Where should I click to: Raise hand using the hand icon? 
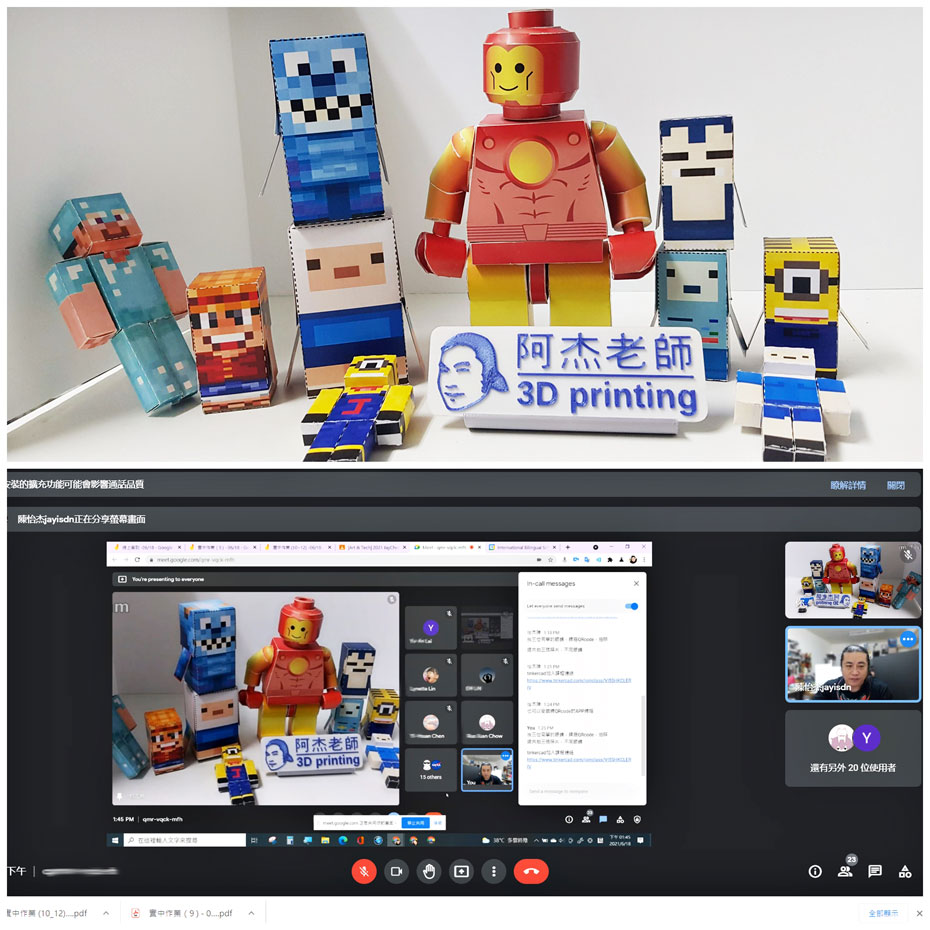point(429,871)
